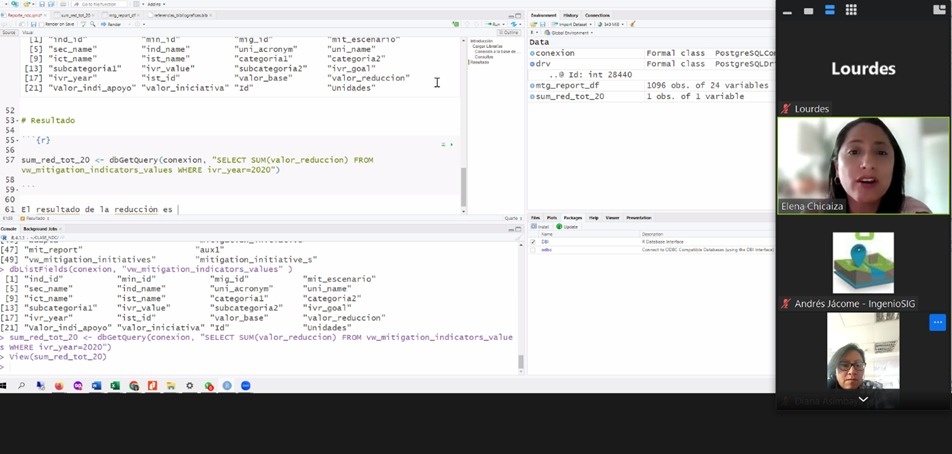Select Cargar Librerías in the outline
This screenshot has height=454, width=952.
point(487,46)
